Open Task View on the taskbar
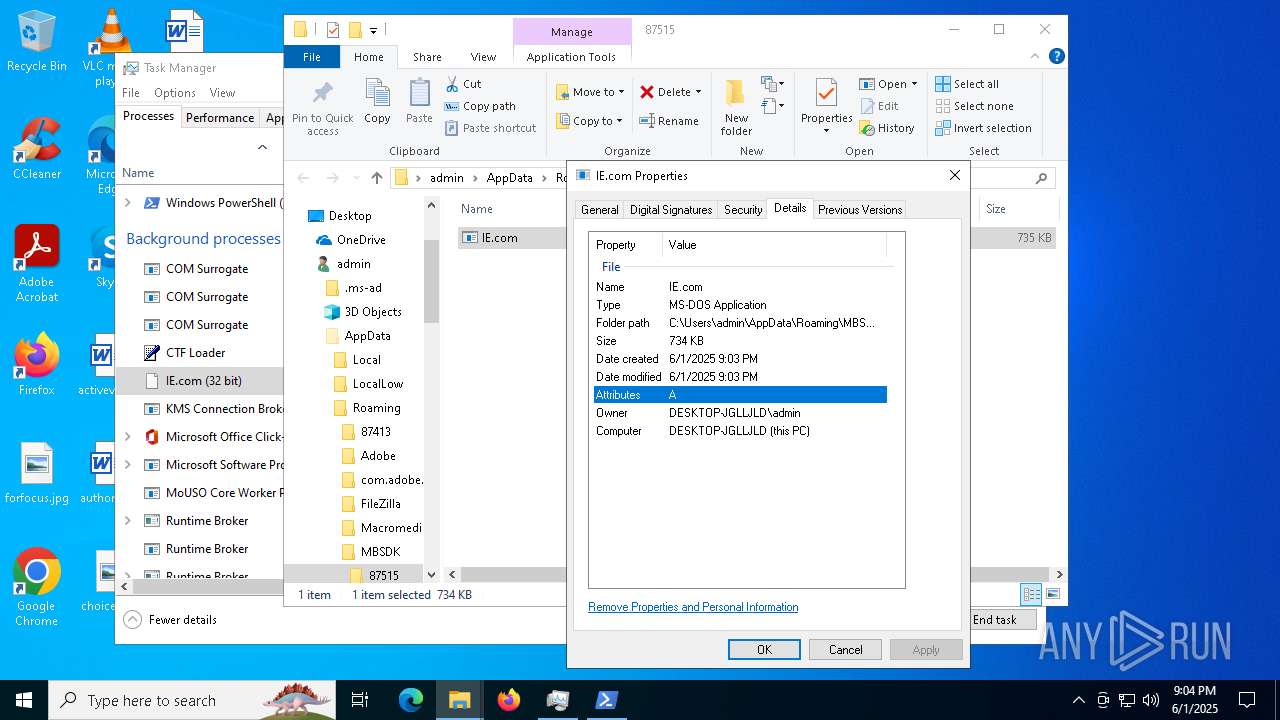1280x720 pixels. (x=360, y=700)
